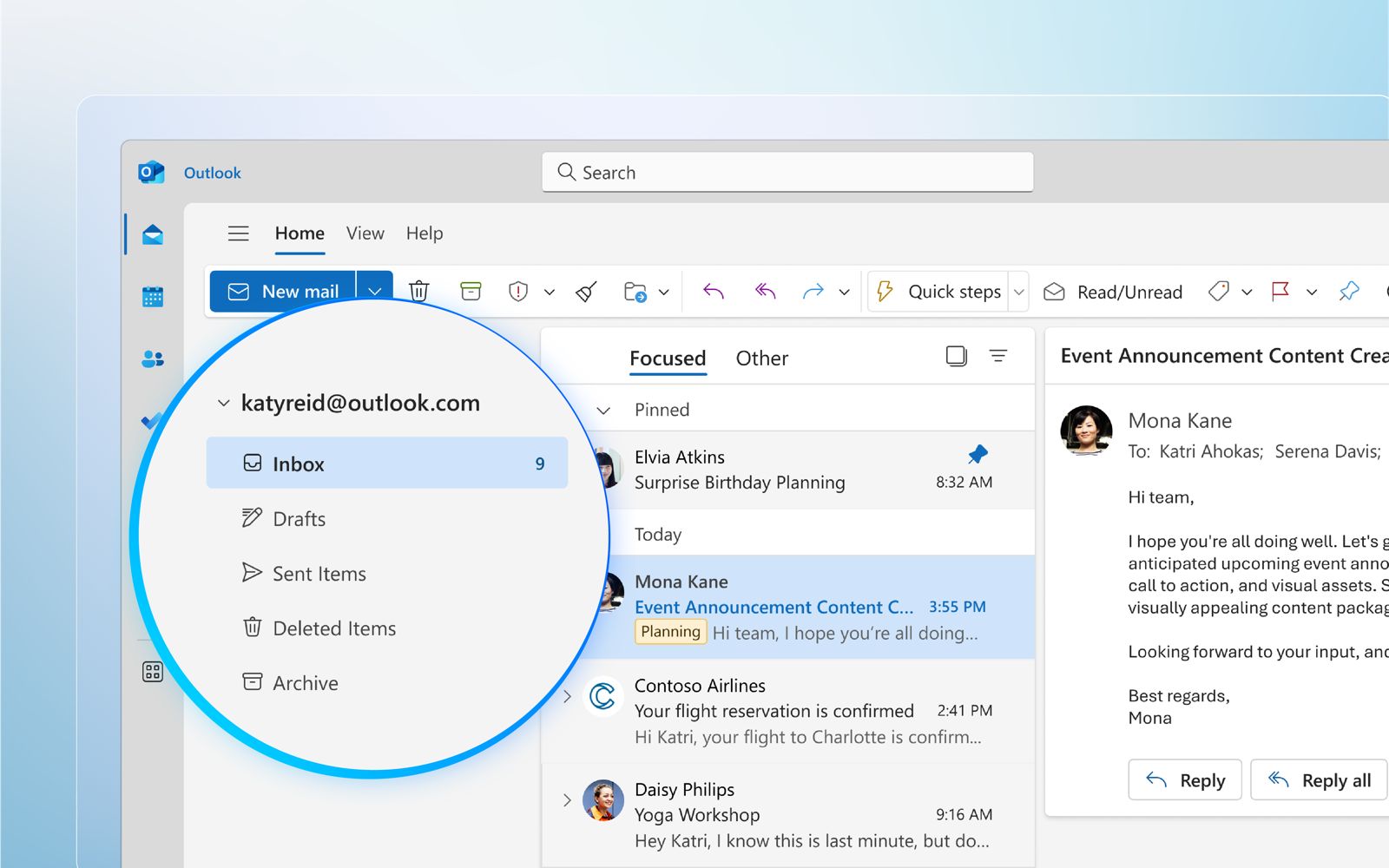Forward the email with the forward arrow
Screen dimensions: 1389x868
814,291
